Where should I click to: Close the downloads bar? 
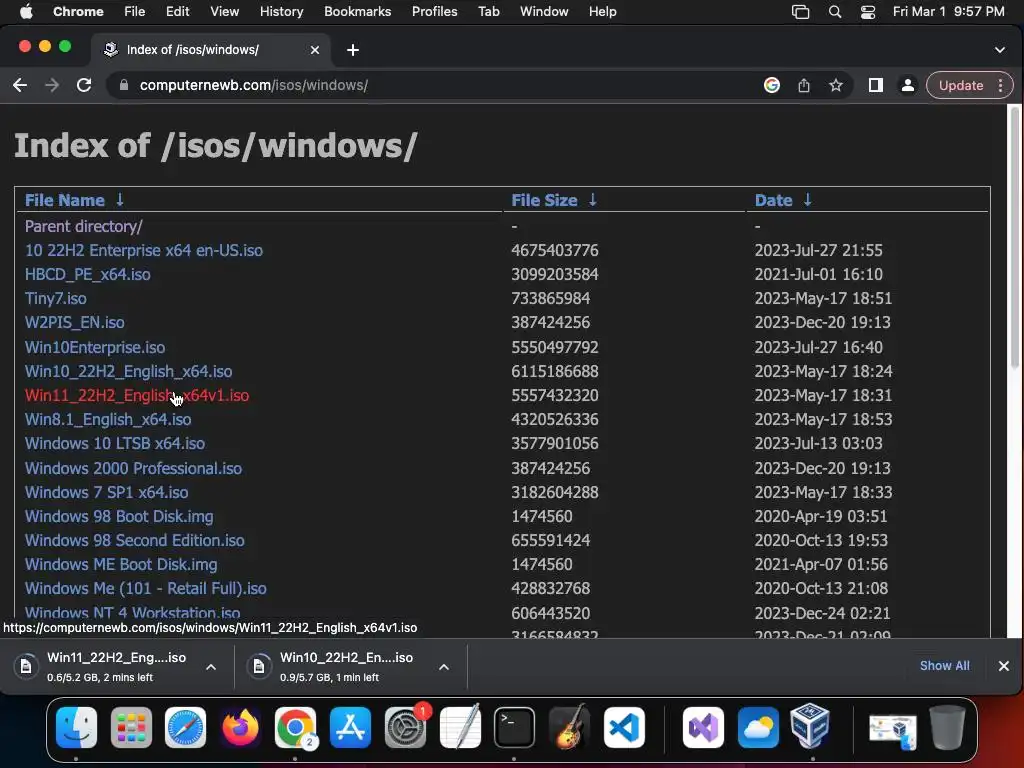pos(1004,665)
